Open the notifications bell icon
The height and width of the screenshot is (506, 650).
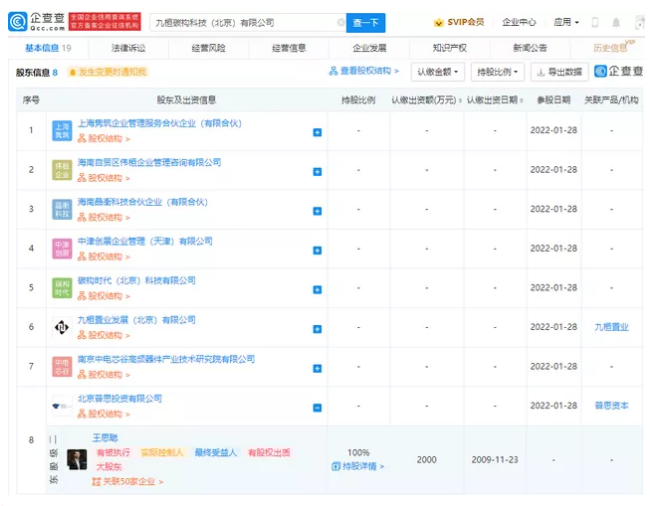pos(616,22)
